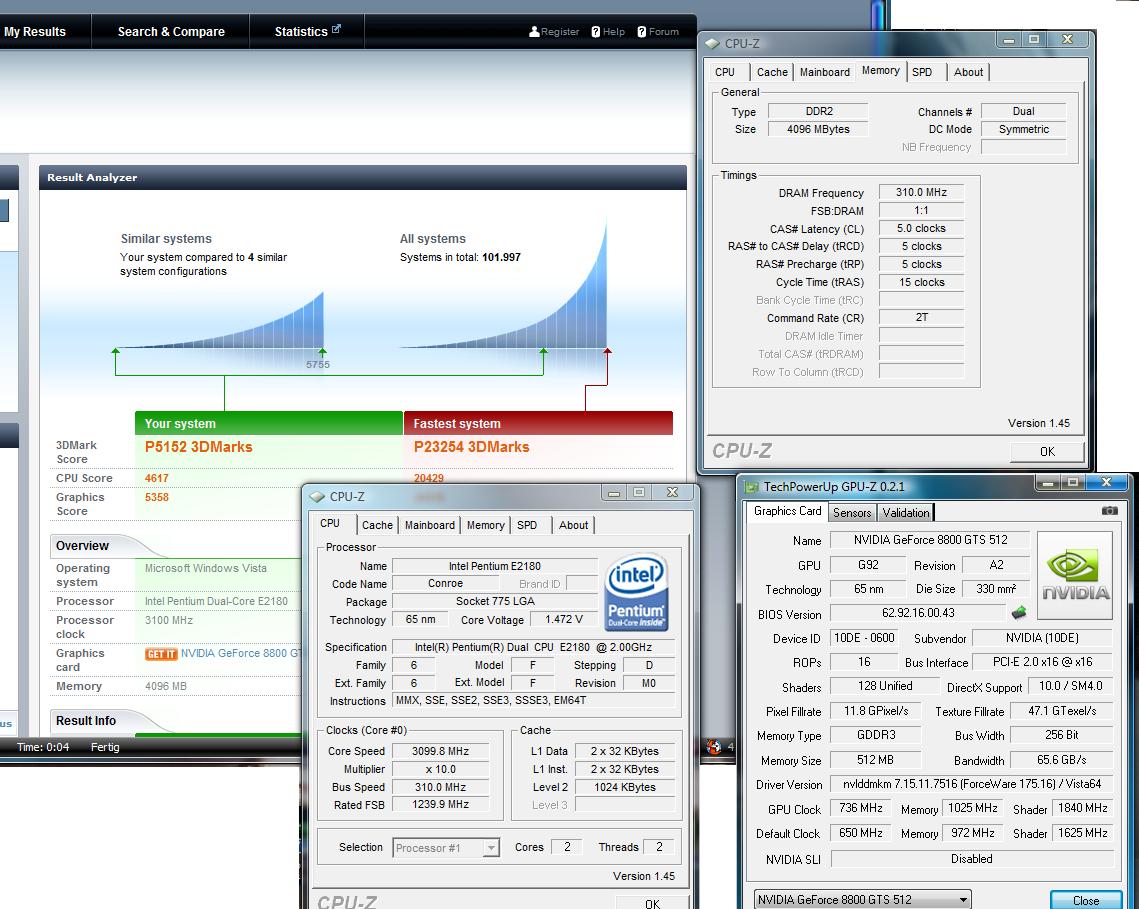
Task: Open the SPD tab in CPU-Z memory window
Action: [922, 72]
